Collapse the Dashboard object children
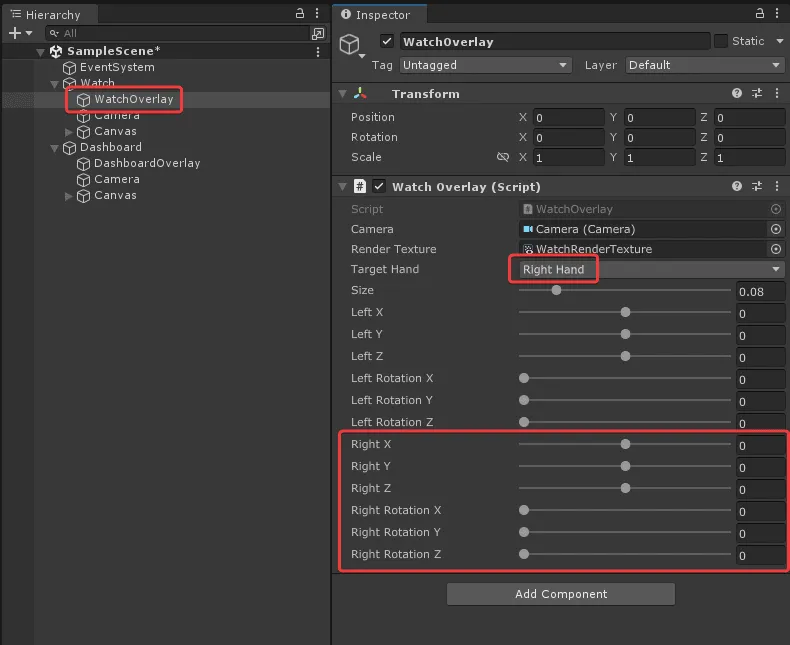 pyautogui.click(x=55, y=148)
